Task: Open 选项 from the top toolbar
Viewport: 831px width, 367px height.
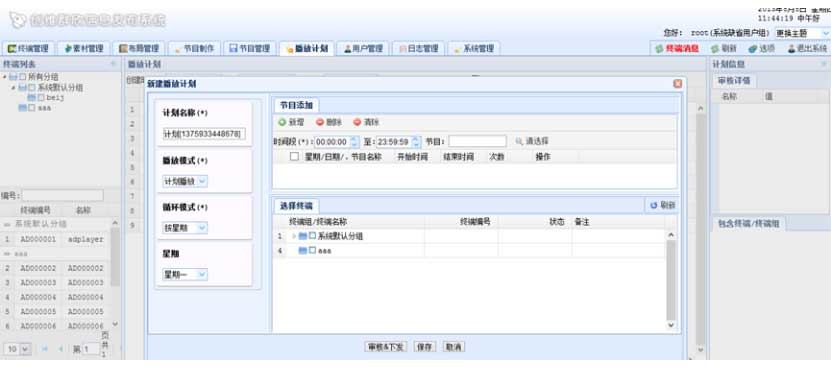Action: [x=762, y=48]
